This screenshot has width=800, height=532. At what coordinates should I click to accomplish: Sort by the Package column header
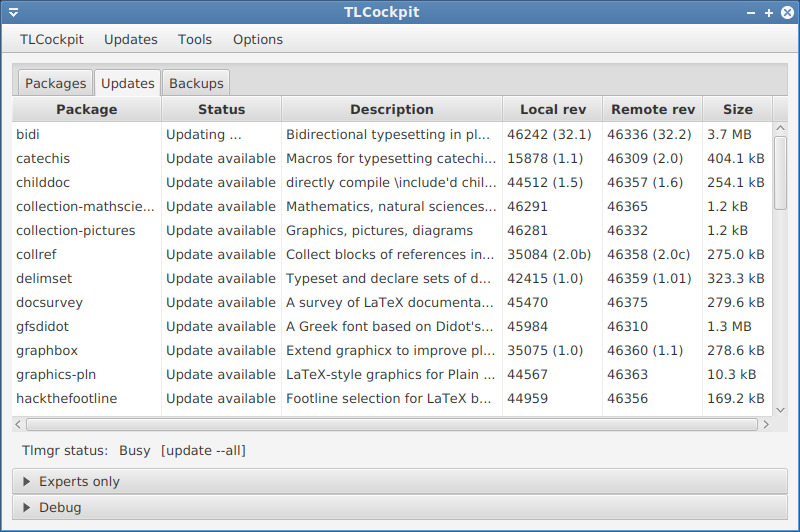click(87, 110)
